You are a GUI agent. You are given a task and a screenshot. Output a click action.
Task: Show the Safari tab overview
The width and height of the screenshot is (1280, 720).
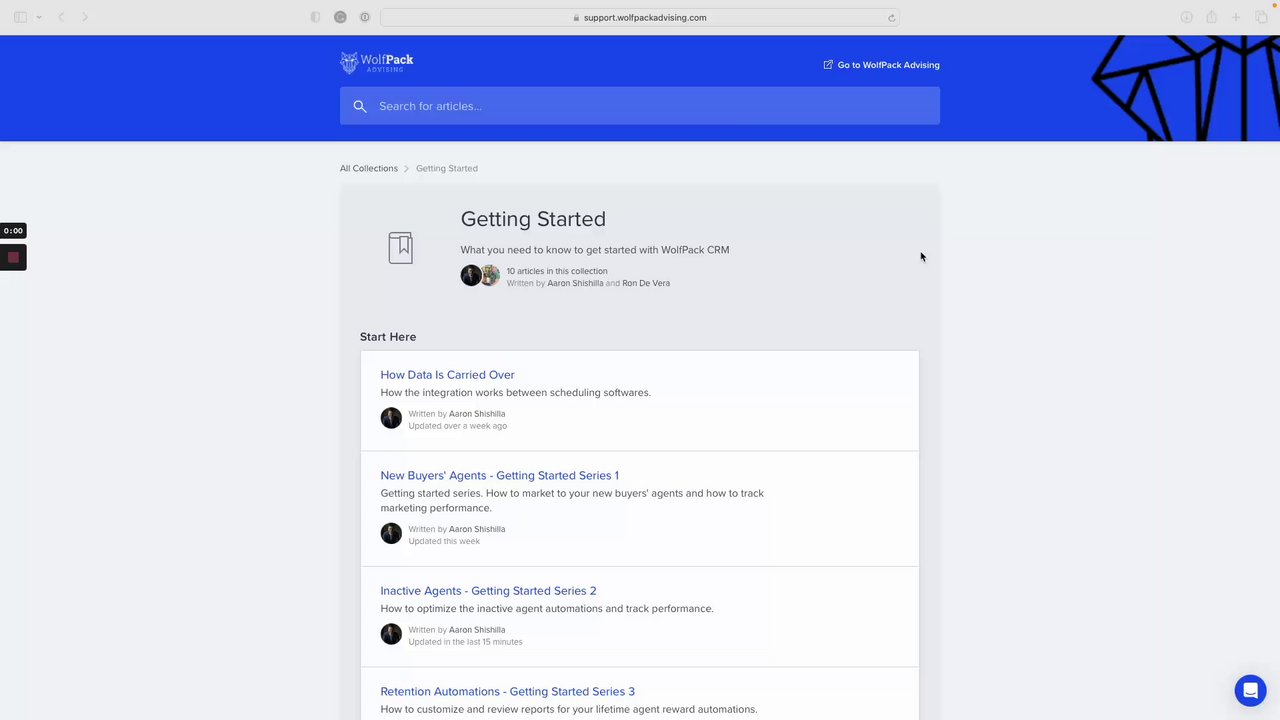(1261, 17)
